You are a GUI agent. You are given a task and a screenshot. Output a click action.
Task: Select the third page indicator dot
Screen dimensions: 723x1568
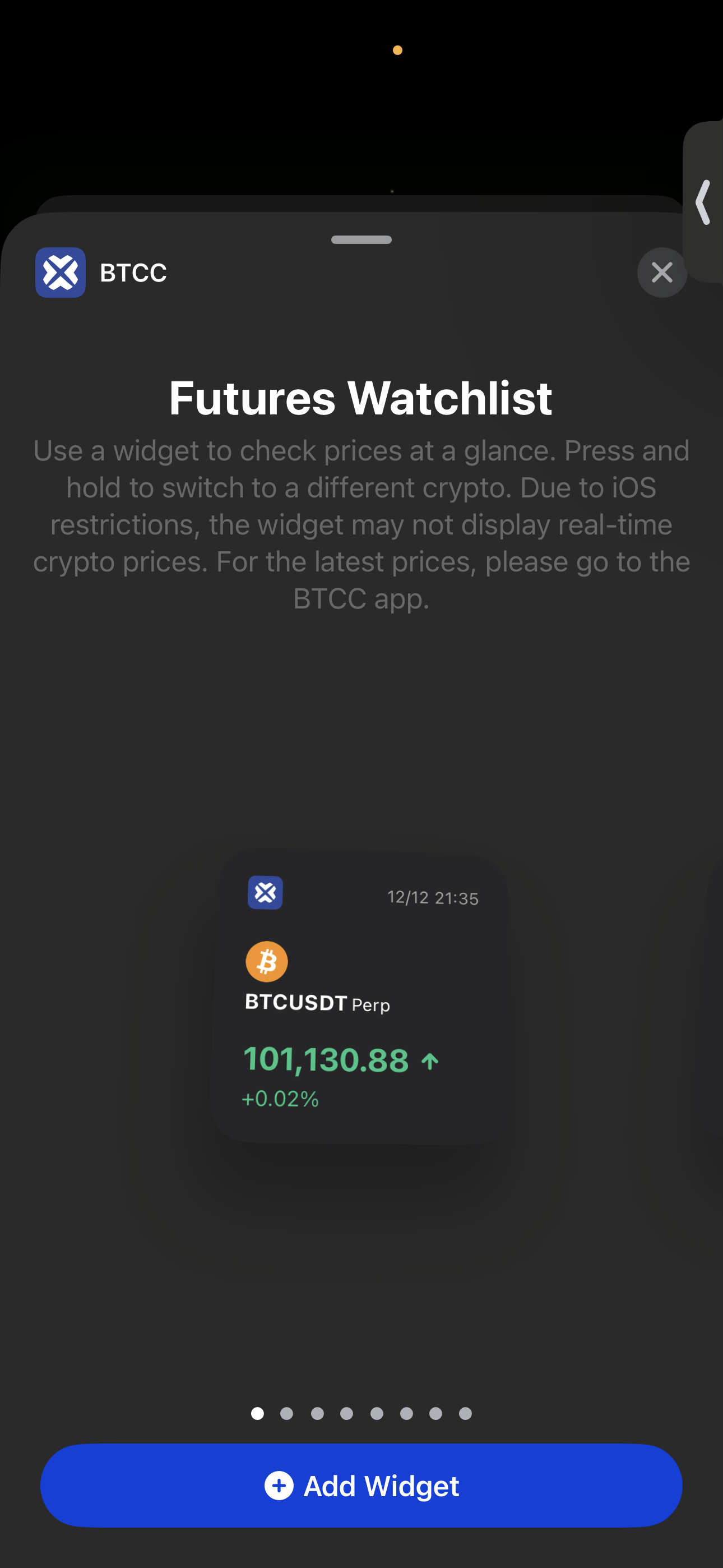[317, 1413]
